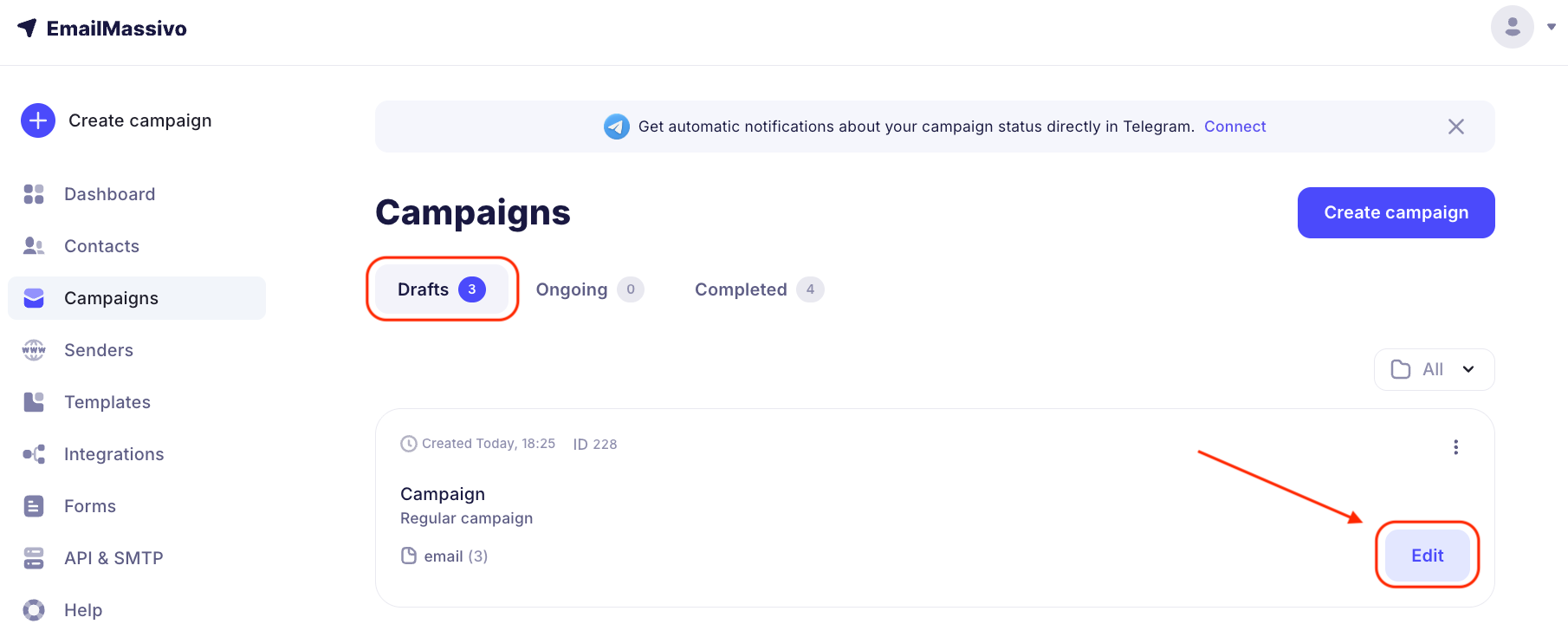Open the All folder filter dropdown
Image resolution: width=1568 pixels, height=624 pixels.
point(1434,370)
